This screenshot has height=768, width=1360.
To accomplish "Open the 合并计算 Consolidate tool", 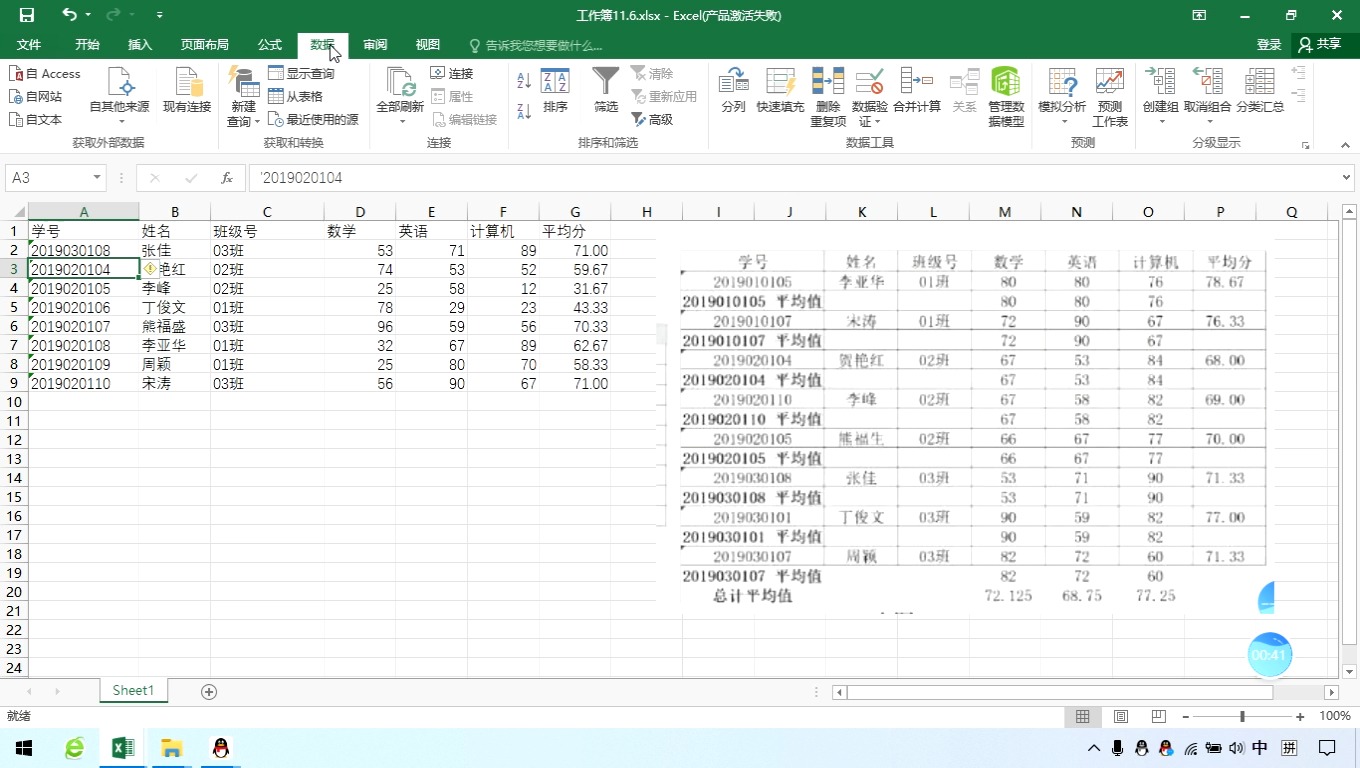I will [917, 95].
